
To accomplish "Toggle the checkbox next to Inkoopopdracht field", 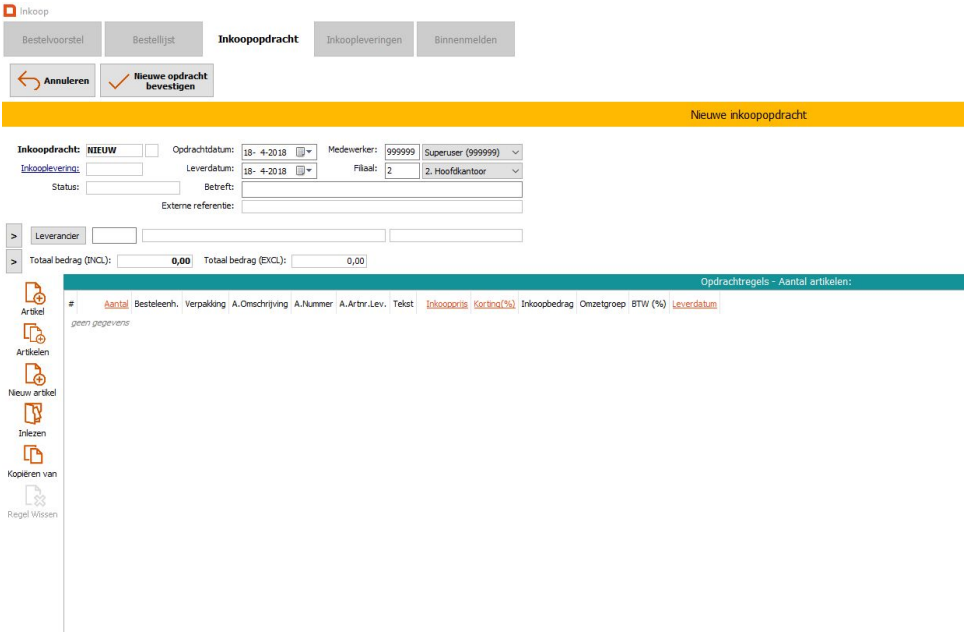I will (x=152, y=151).
